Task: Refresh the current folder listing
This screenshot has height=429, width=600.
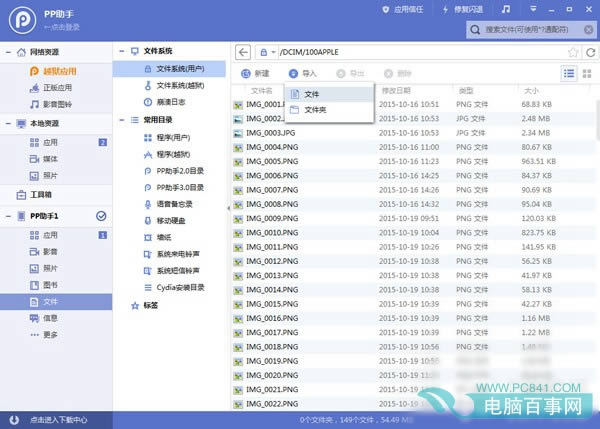Action: 590,52
